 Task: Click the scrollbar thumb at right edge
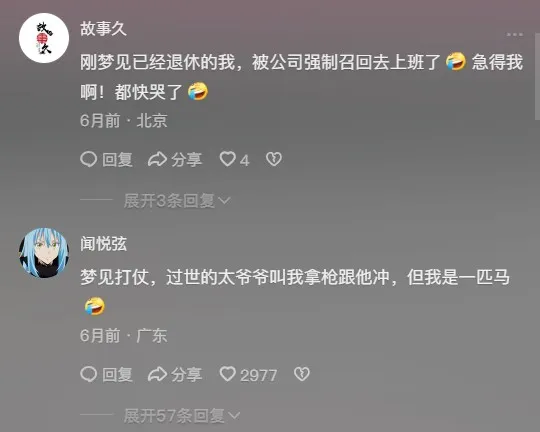point(537,76)
